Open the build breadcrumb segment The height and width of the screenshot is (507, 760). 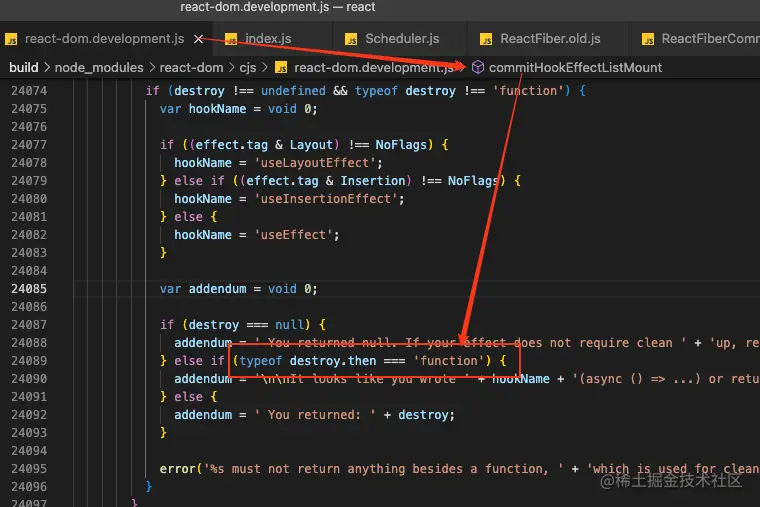point(23,67)
